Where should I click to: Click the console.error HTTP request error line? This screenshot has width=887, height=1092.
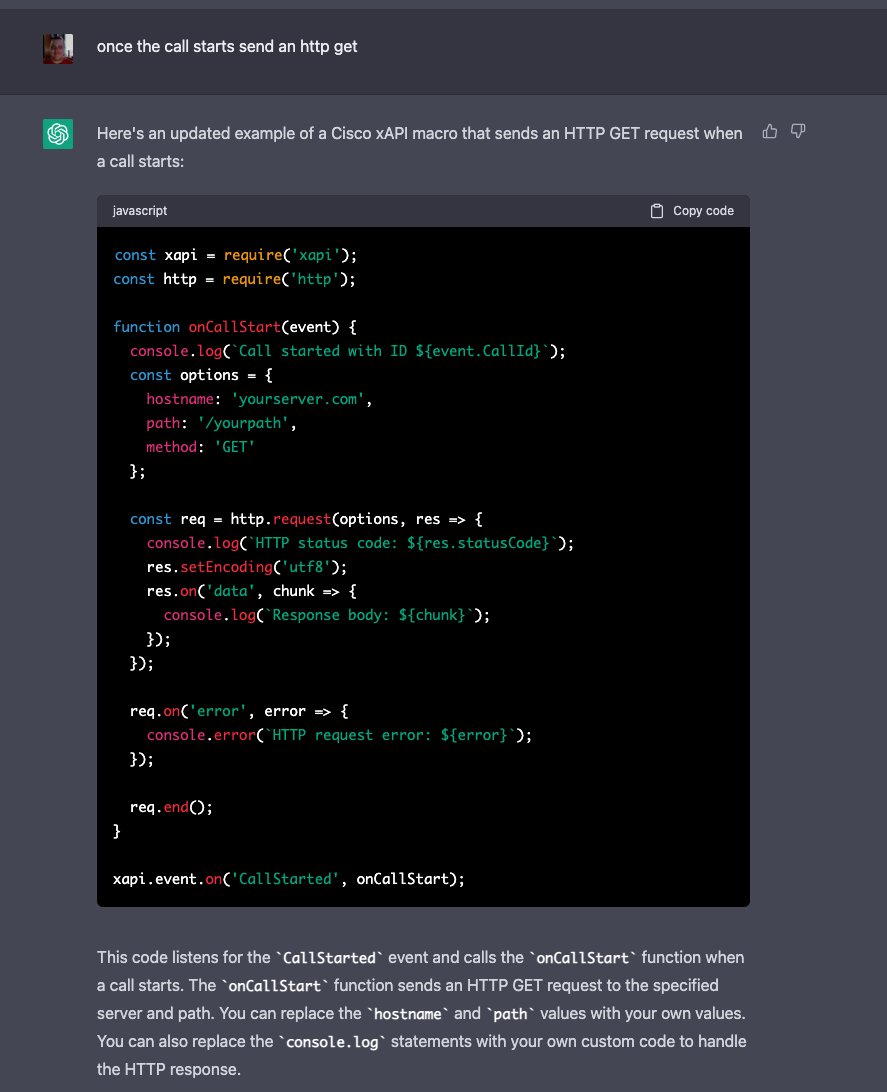339,735
